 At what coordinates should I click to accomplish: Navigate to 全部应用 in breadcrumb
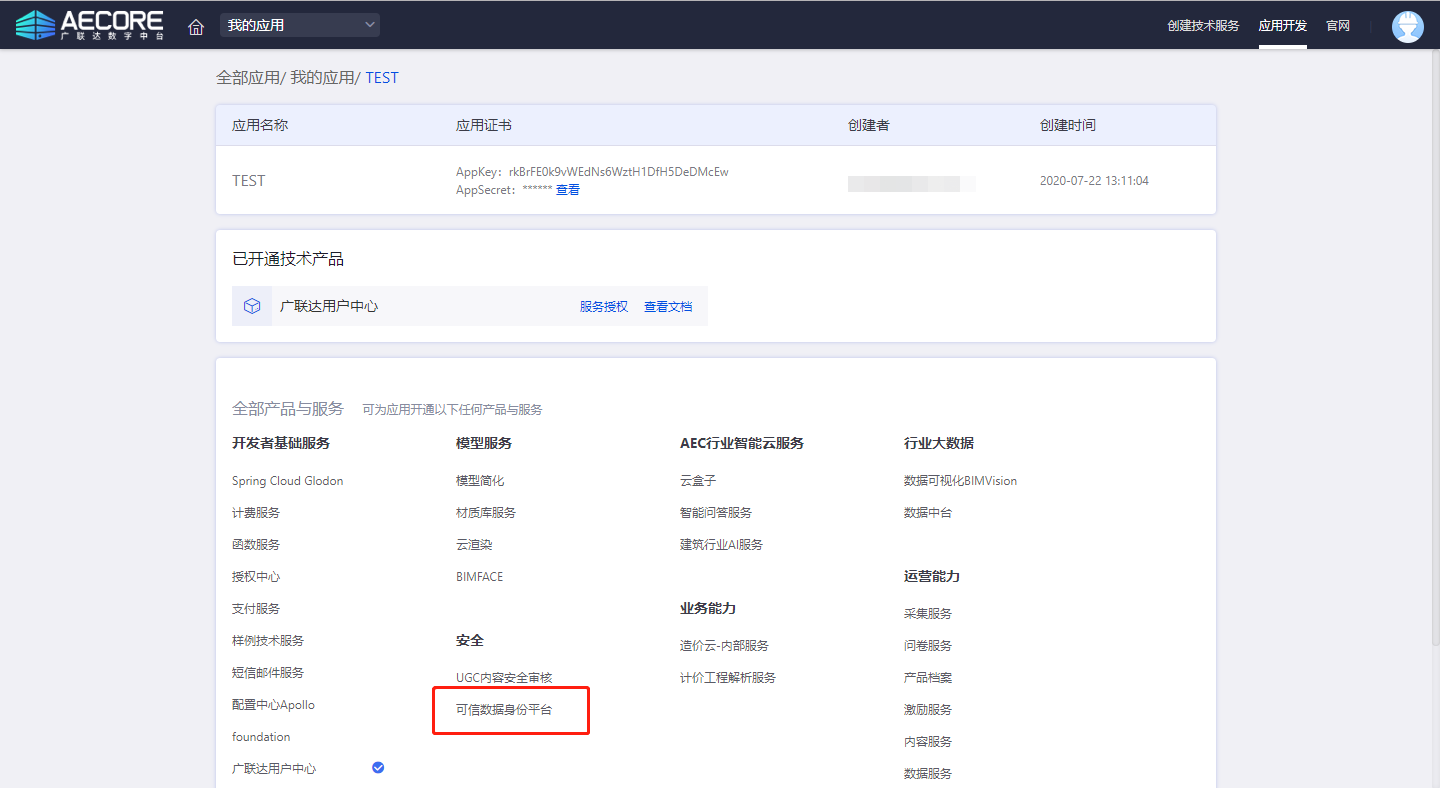click(248, 78)
